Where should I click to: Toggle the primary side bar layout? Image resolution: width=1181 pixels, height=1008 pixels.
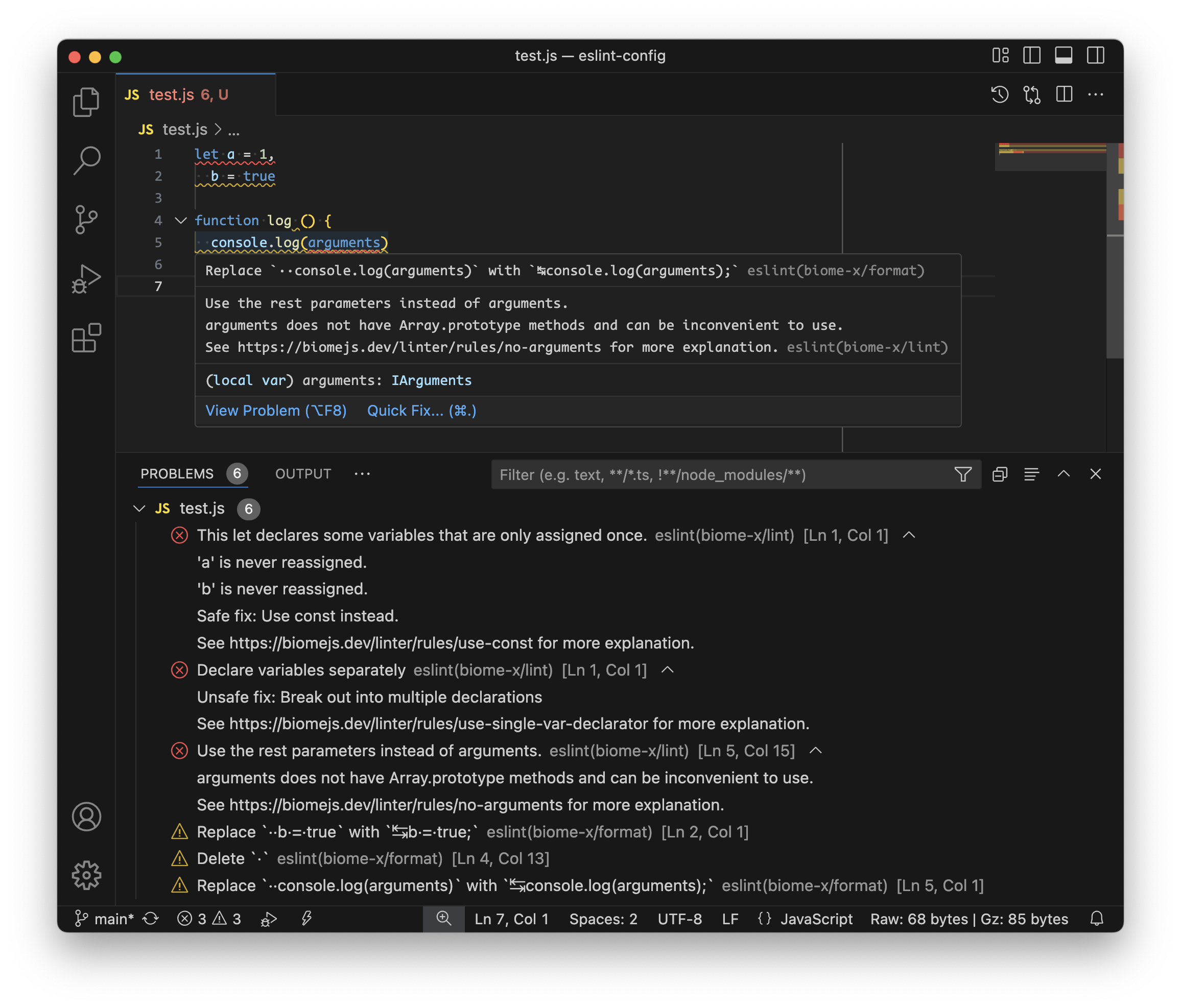[1032, 55]
